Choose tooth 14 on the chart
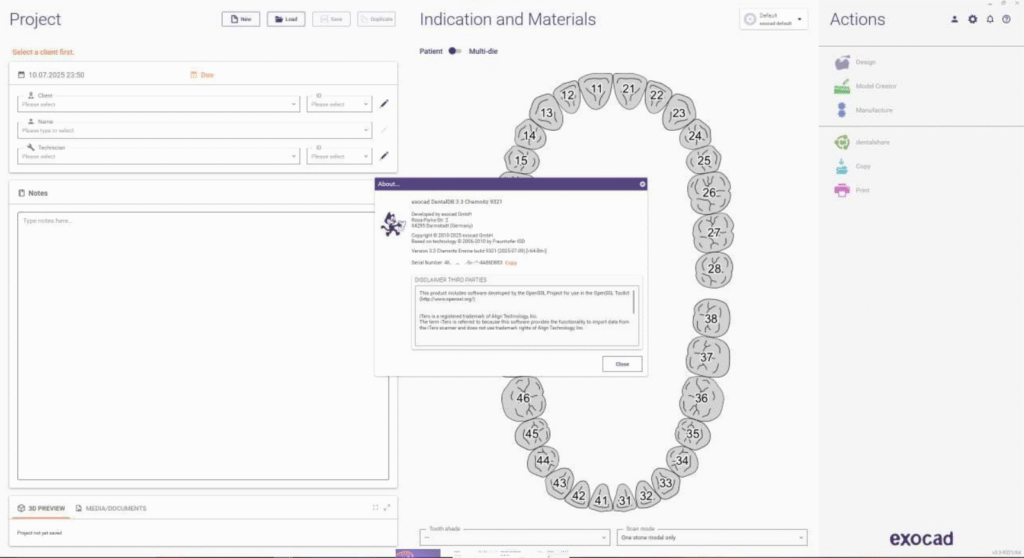The image size is (1024, 558). point(530,136)
